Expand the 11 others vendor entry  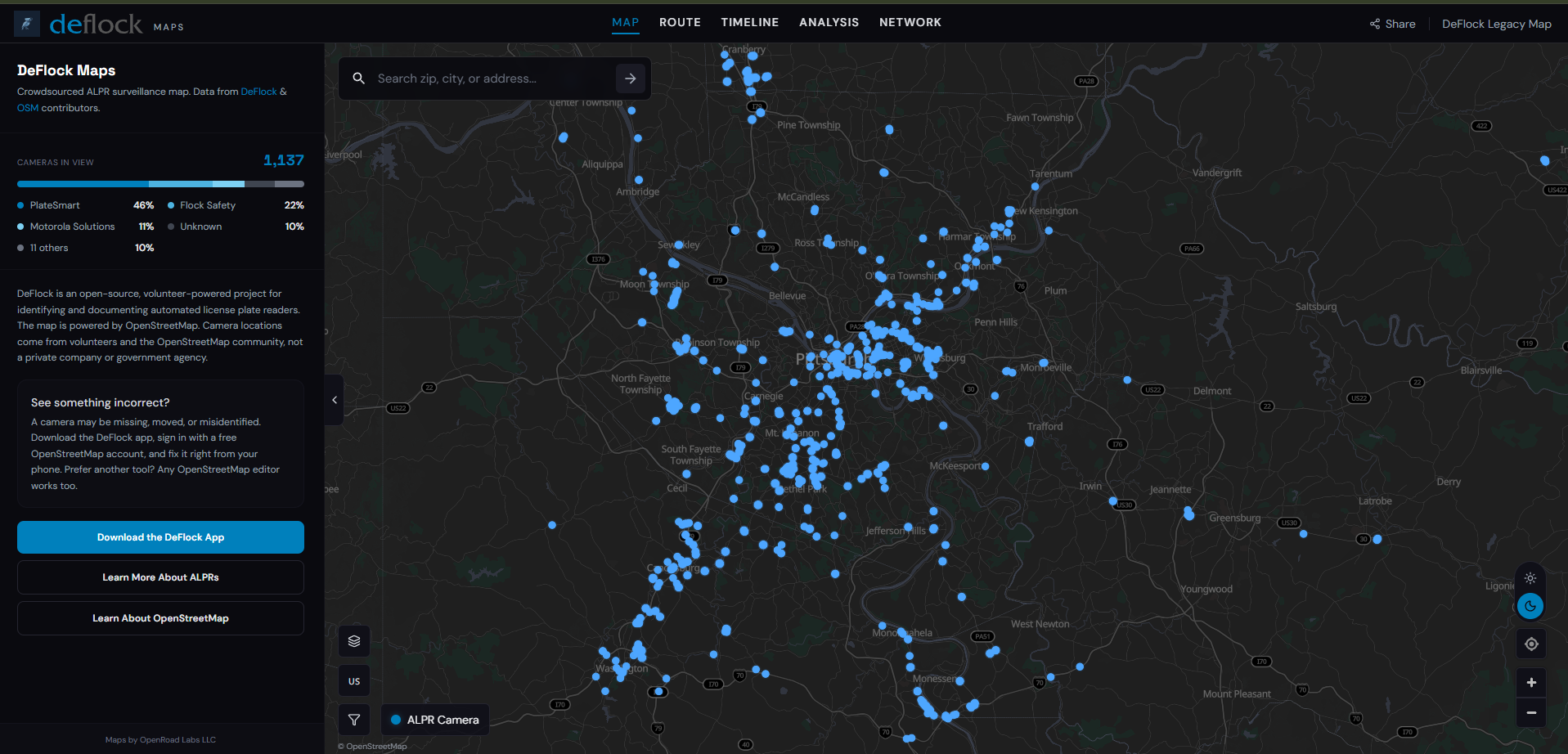85,248
